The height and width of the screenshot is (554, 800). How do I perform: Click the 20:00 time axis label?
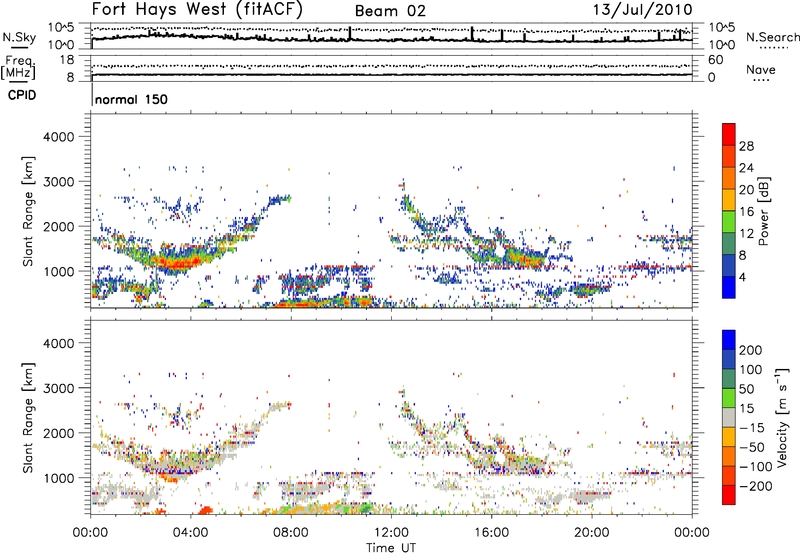point(591,533)
